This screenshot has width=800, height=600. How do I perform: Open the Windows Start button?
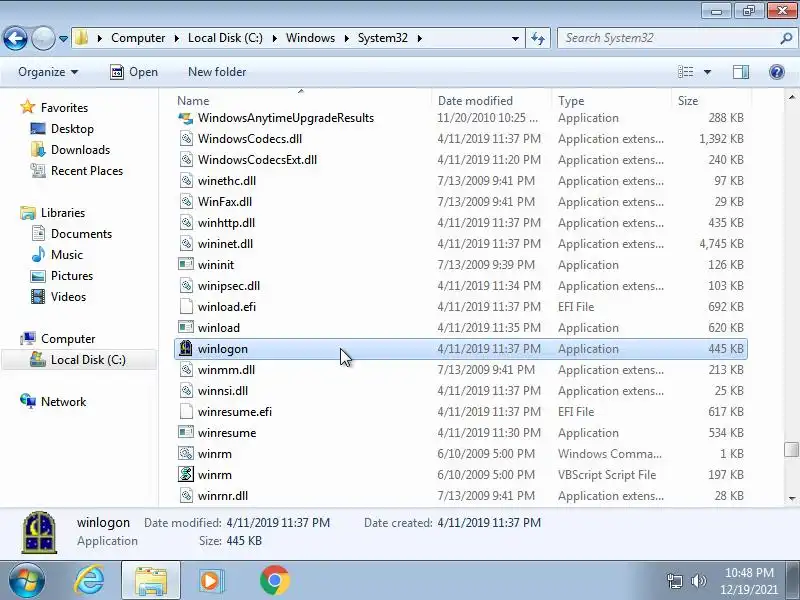pyautogui.click(x=27, y=581)
